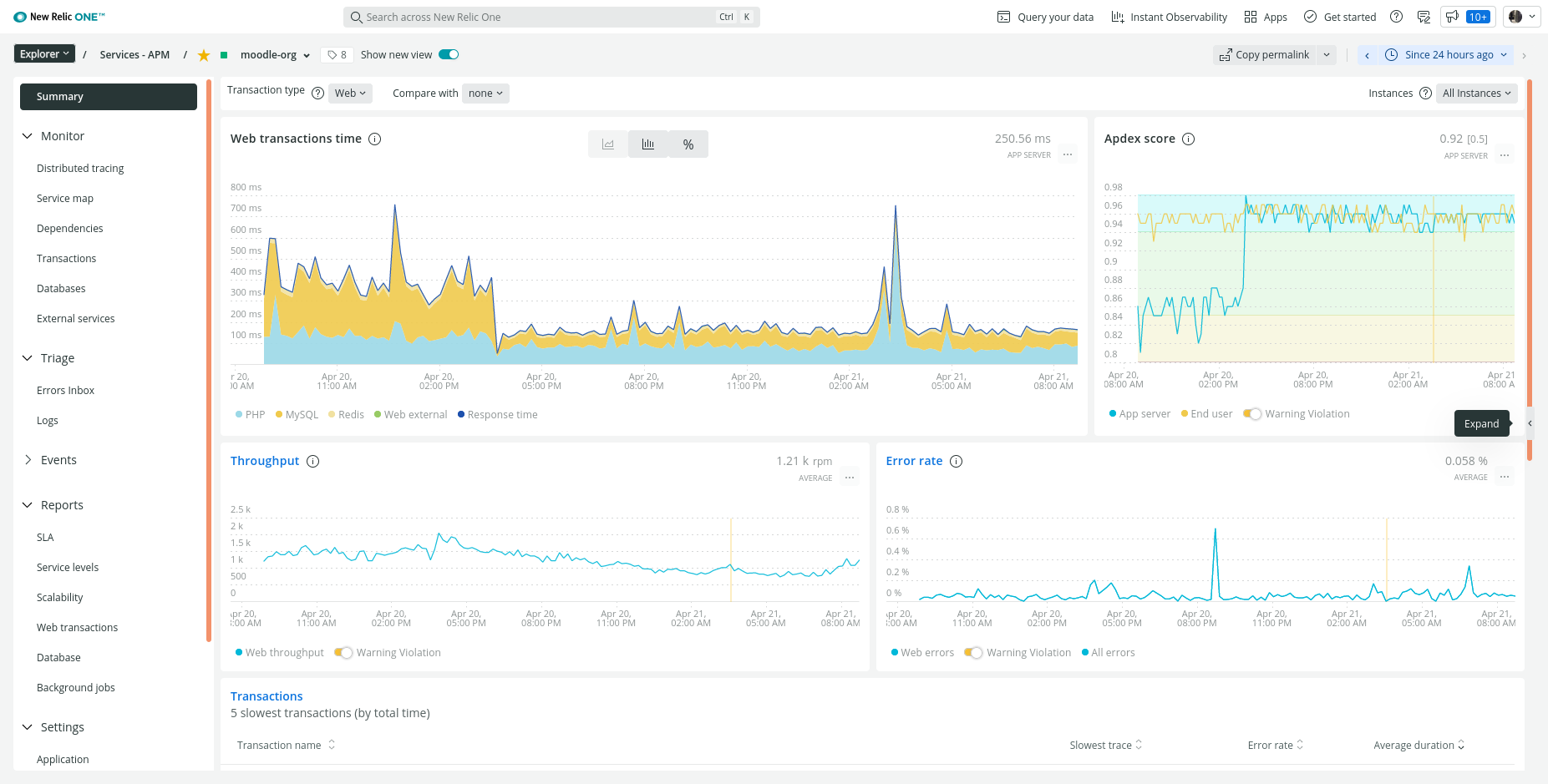Open the feedback chat icon
Screen dimensions: 1548x784
point(1424,17)
